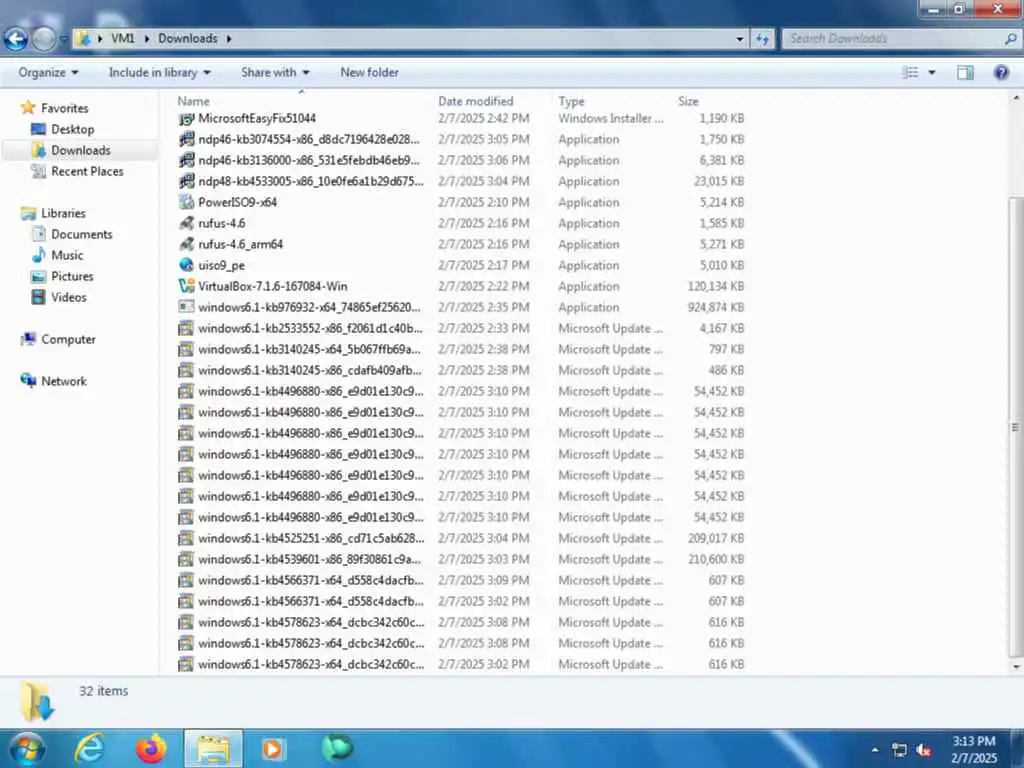Select the ndp46-kb3136000 file icon
Viewport: 1024px width, 768px height.
point(186,160)
